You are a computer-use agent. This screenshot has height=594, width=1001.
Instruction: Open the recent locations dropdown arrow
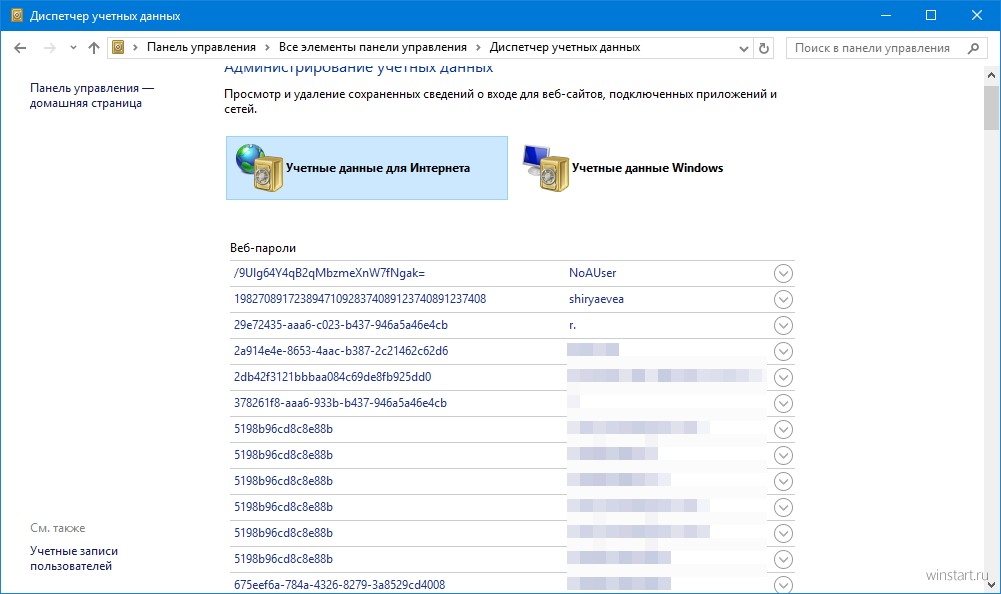tap(73, 48)
